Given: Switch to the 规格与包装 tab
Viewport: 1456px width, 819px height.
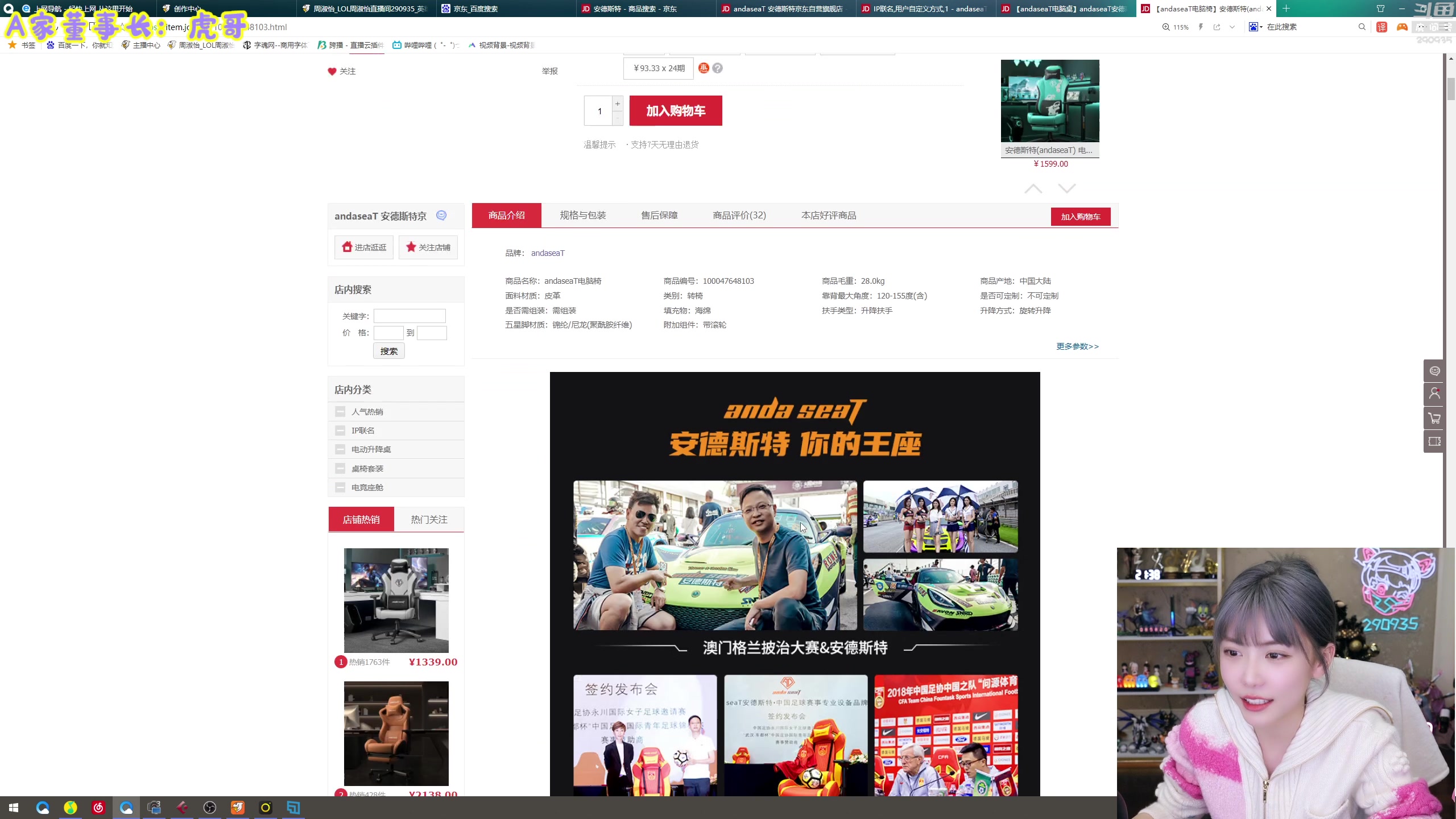Looking at the screenshot, I should pos(583,216).
